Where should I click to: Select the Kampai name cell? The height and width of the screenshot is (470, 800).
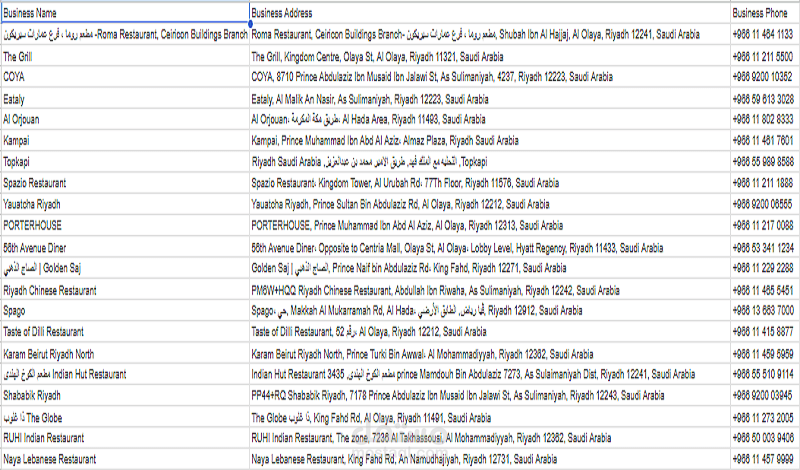[125, 140]
